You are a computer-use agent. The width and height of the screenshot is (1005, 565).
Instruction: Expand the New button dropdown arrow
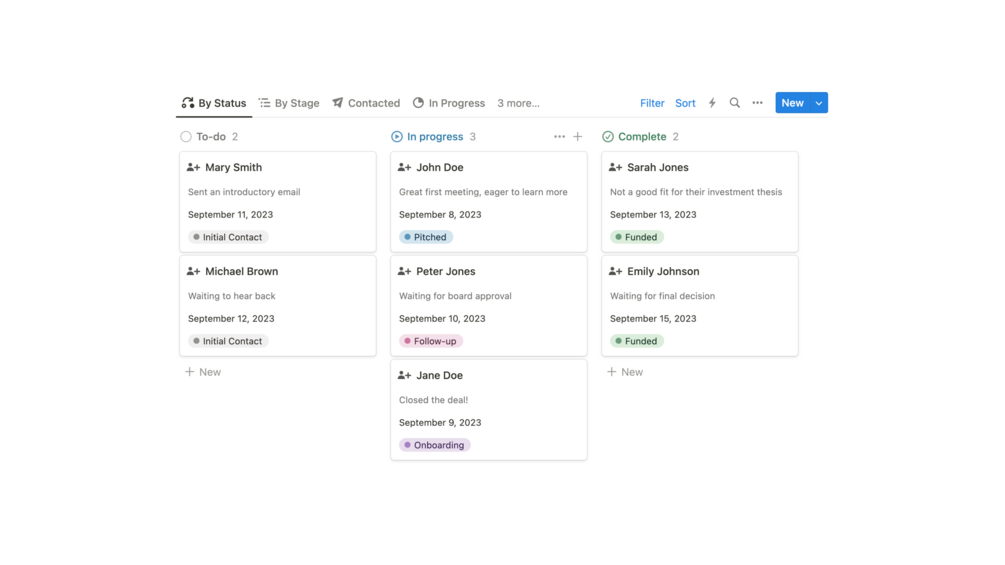pos(819,102)
